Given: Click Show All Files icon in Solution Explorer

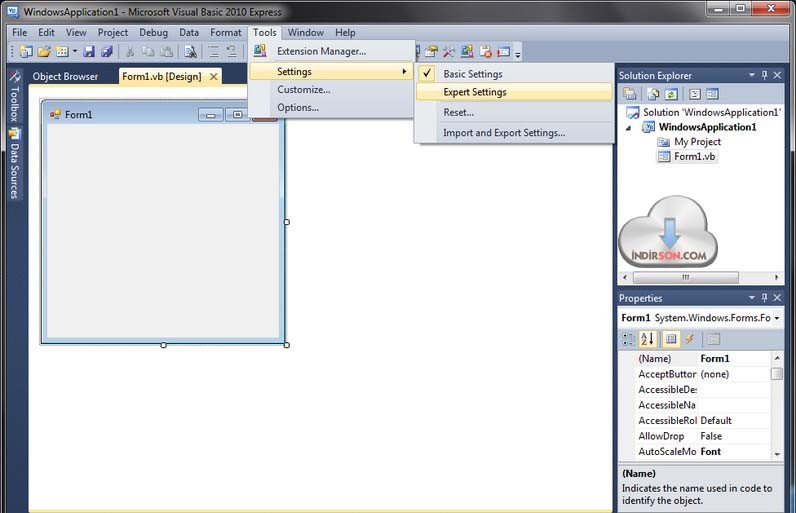Looking at the screenshot, I should (653, 94).
